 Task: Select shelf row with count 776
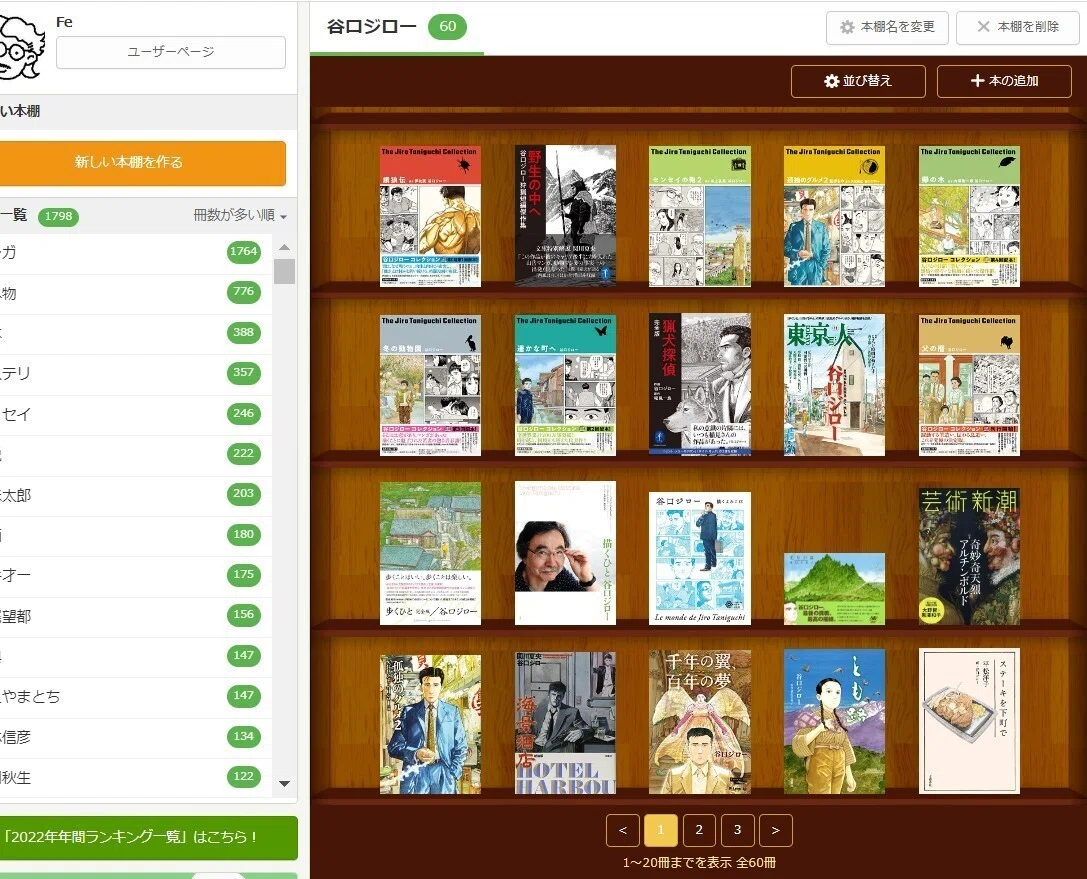coord(135,293)
